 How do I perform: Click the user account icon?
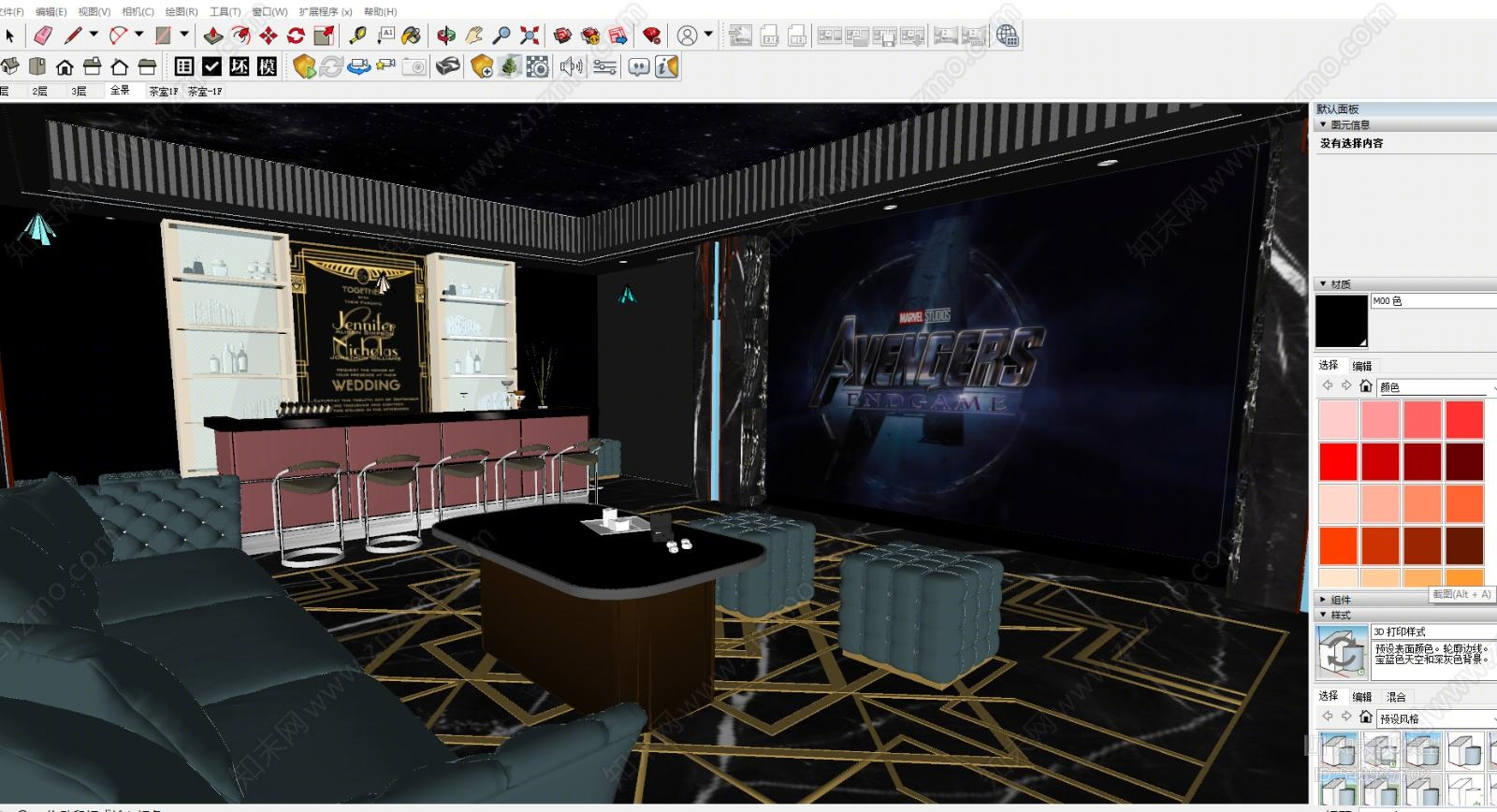[x=688, y=36]
